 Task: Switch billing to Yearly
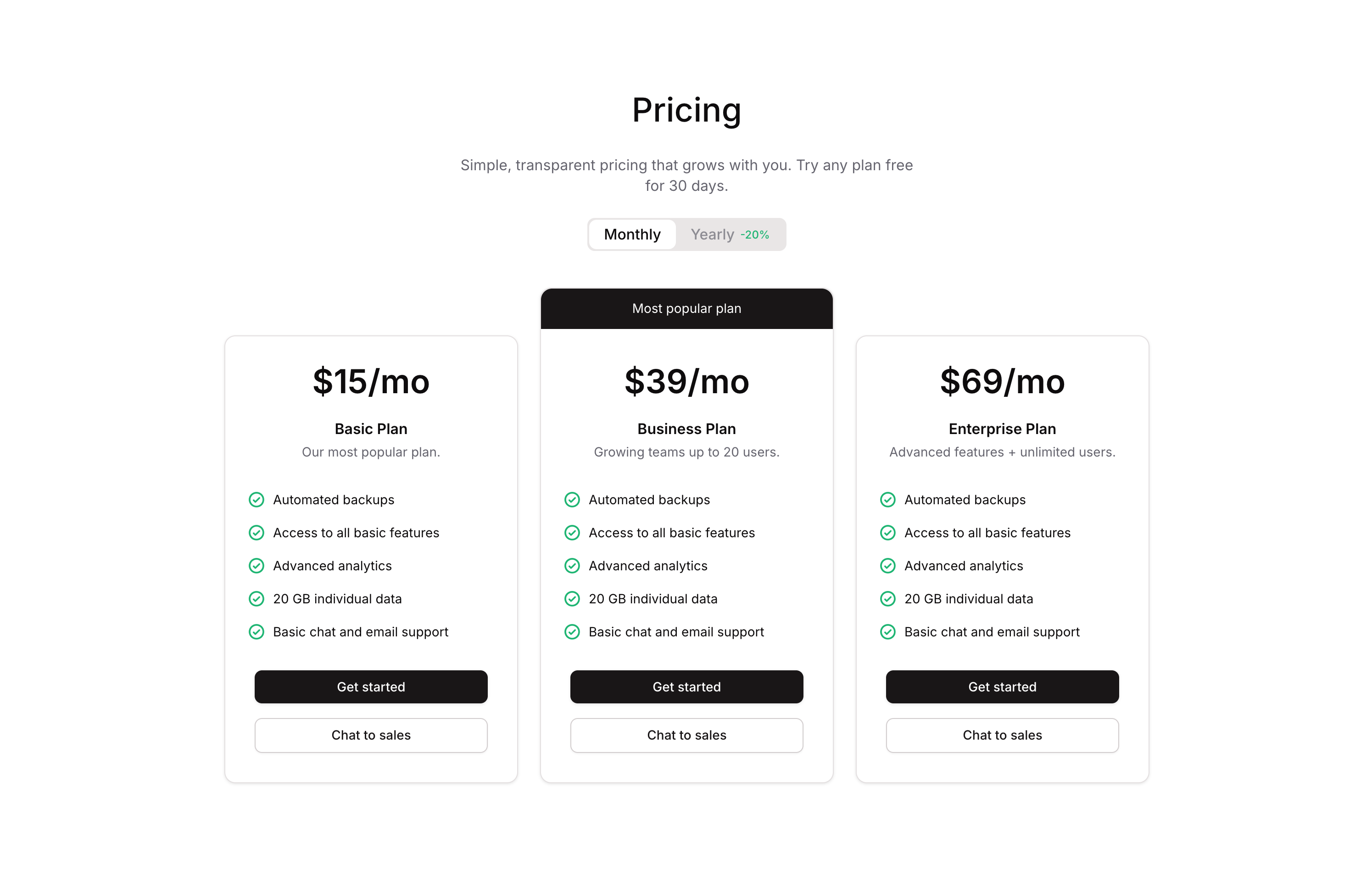click(712, 234)
